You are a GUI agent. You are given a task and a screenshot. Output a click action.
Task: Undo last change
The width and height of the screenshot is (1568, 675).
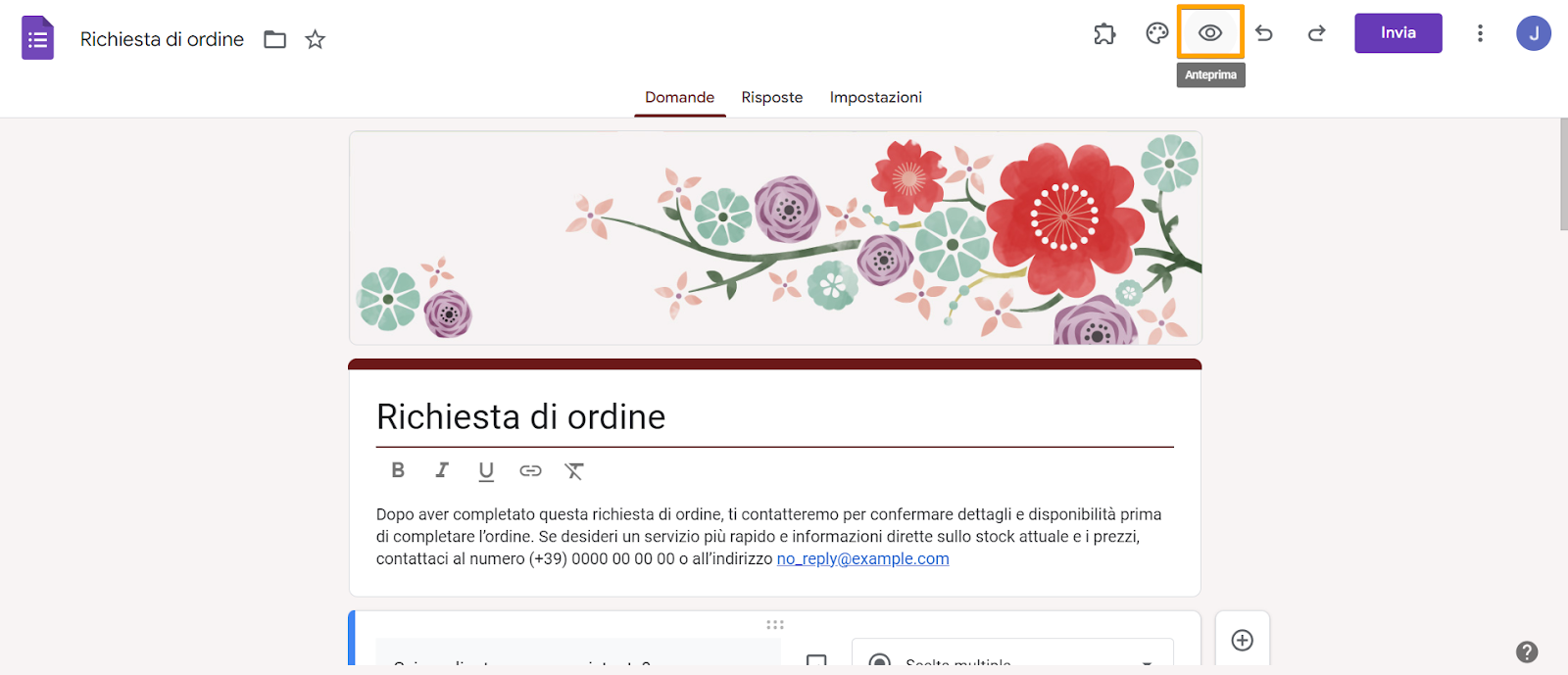1264,33
